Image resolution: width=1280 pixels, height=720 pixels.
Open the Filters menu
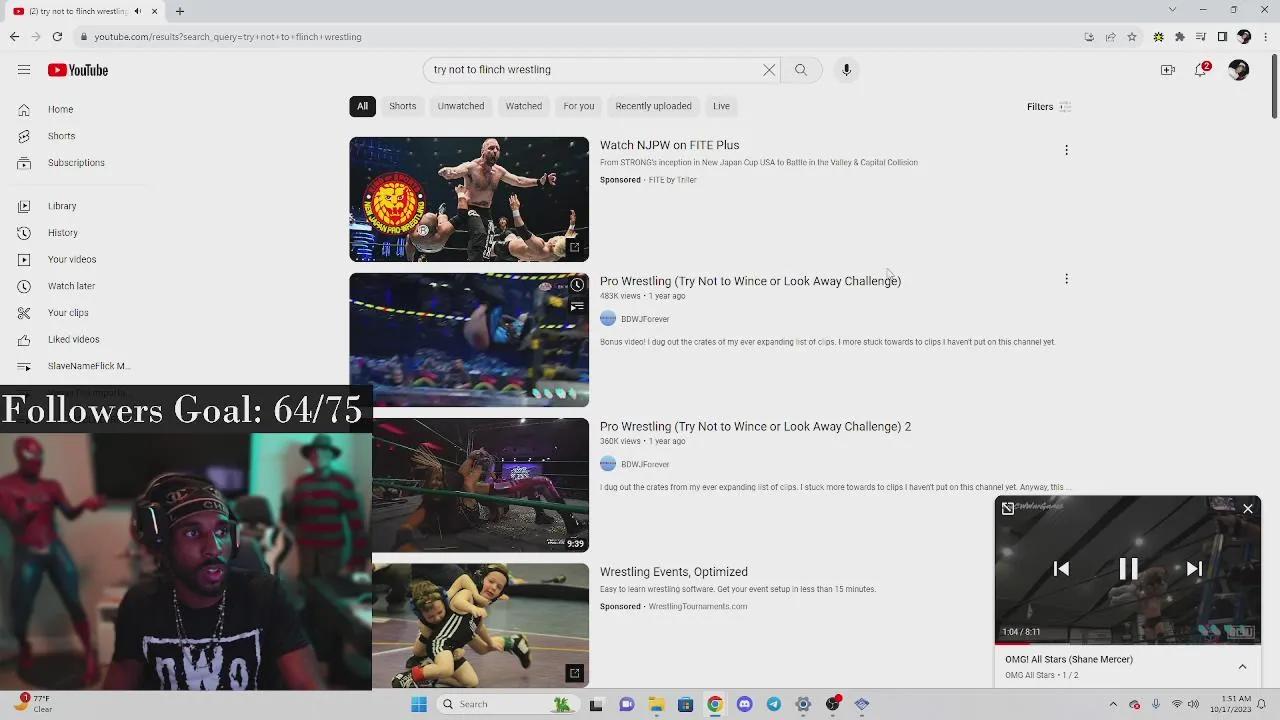1049,107
